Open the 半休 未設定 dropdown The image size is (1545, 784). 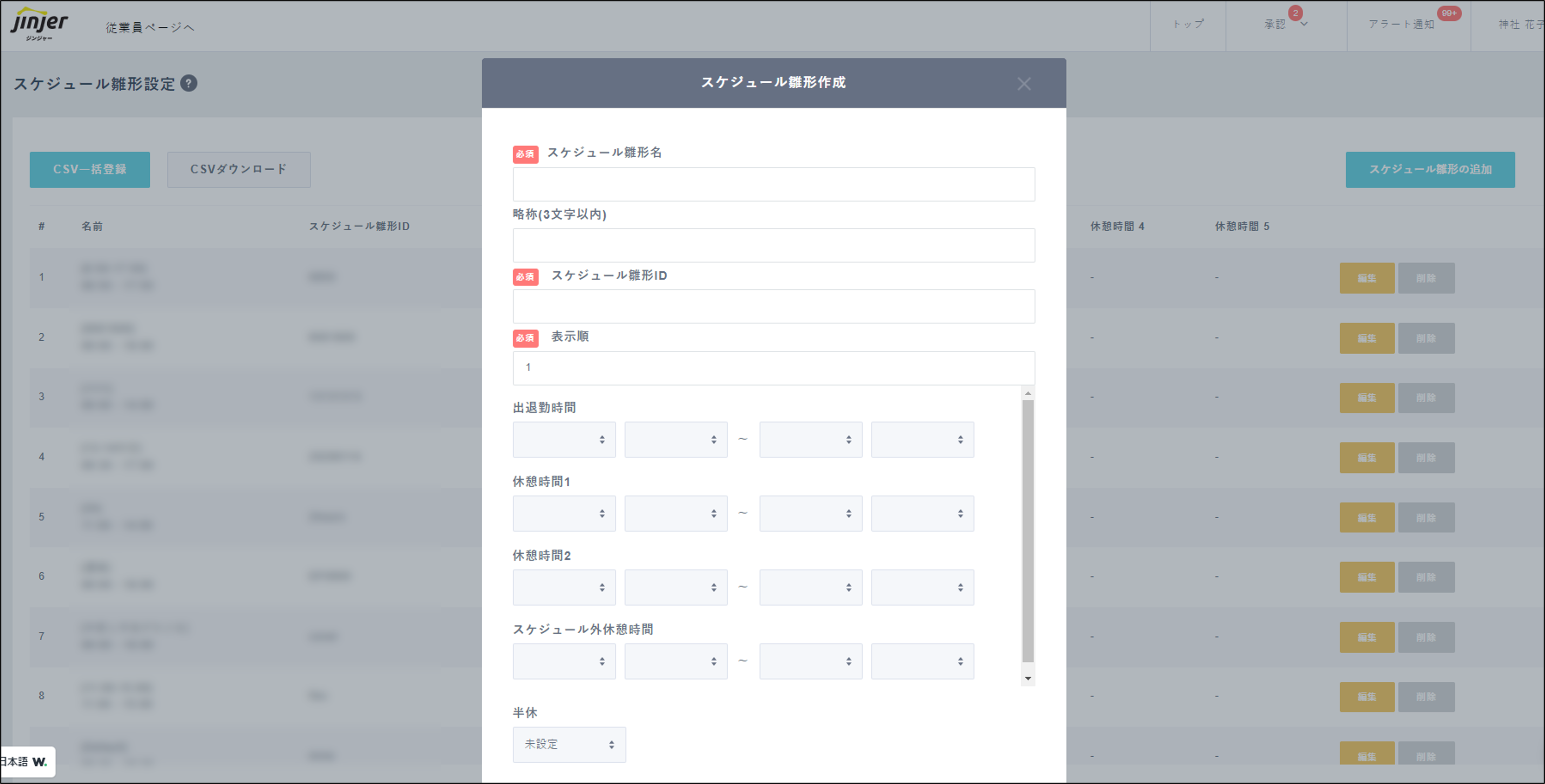coord(569,744)
